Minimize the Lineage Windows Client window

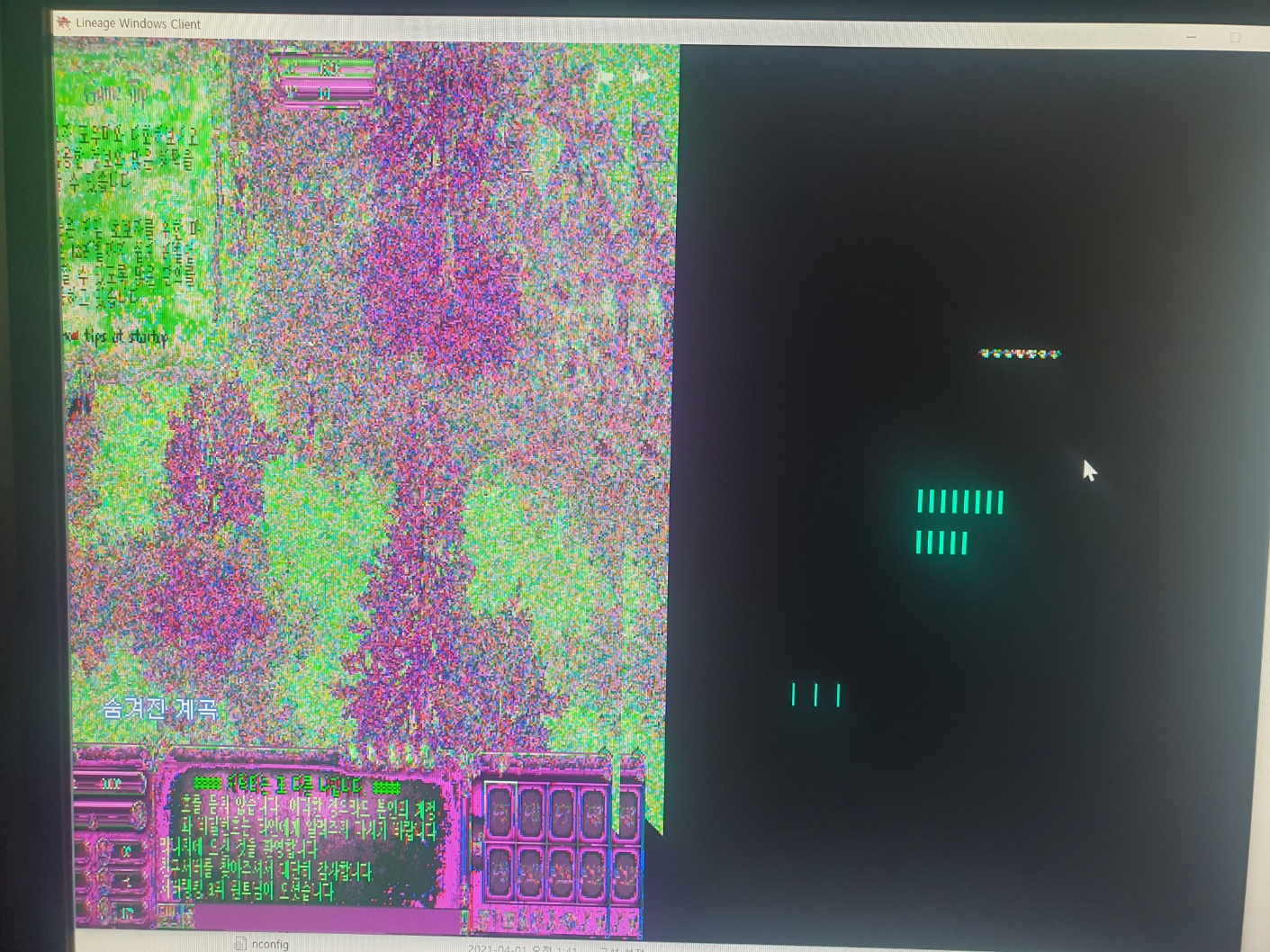pos(1191,37)
